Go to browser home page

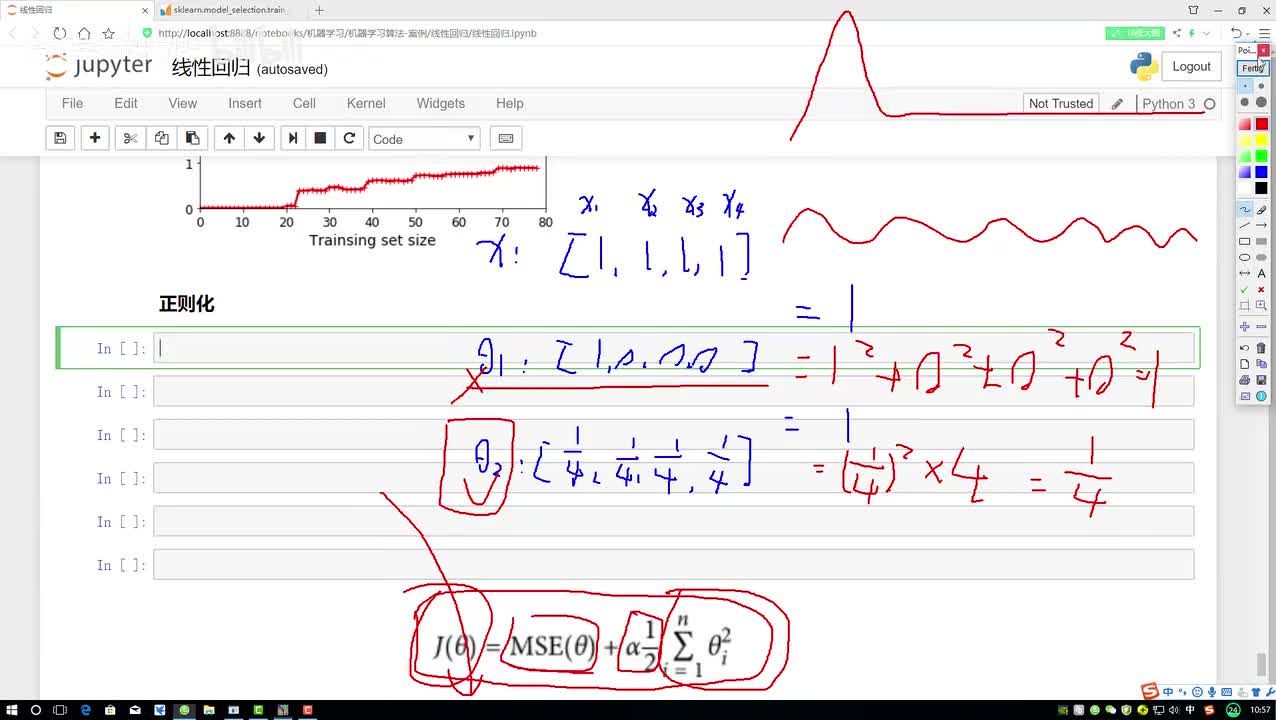coord(85,33)
